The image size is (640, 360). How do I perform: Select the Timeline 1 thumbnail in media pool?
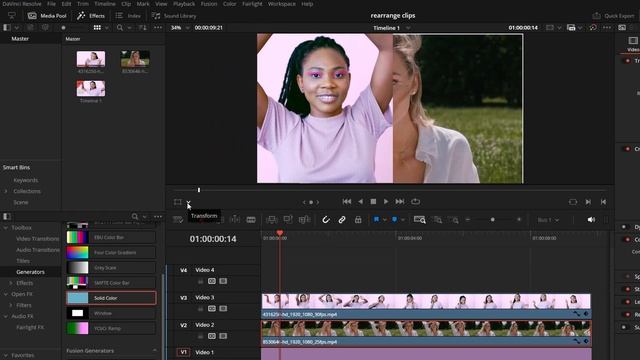(91, 88)
